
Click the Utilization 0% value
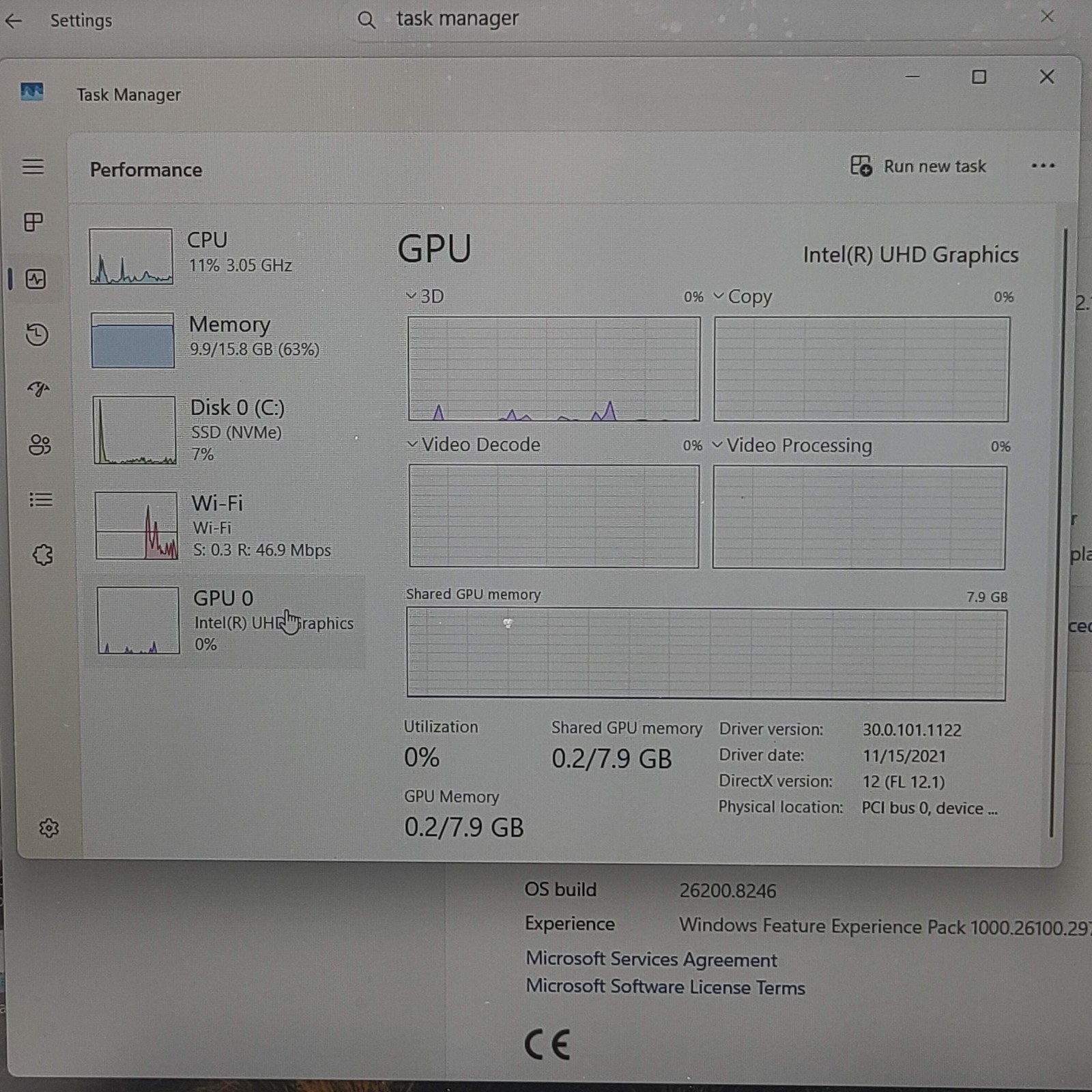(422, 758)
